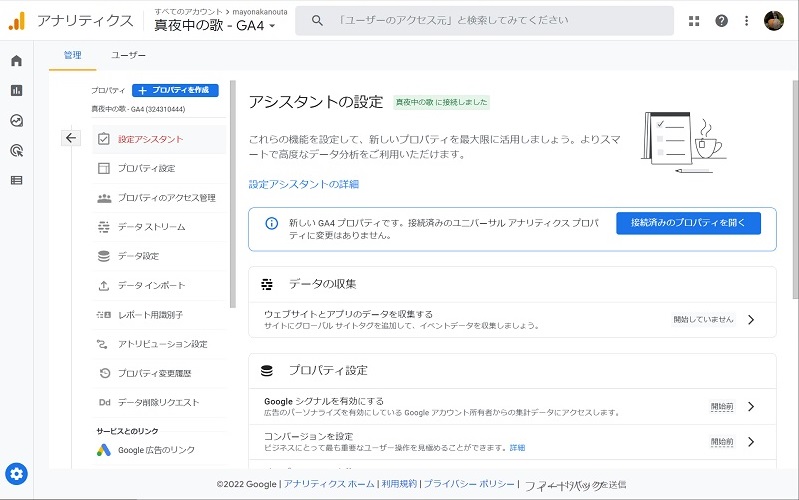
Task: Open the three-dot more options menu
Action: coord(747,21)
